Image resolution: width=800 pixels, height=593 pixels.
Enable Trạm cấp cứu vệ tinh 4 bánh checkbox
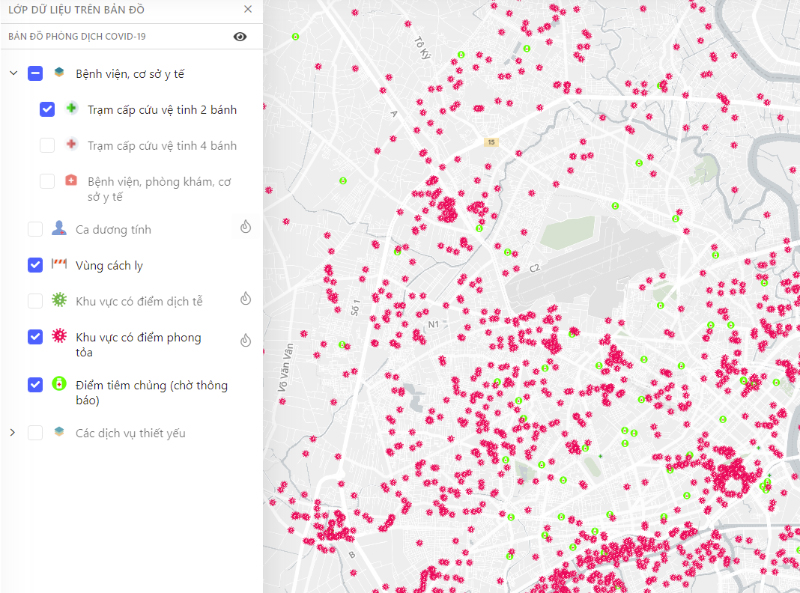[x=47, y=145]
